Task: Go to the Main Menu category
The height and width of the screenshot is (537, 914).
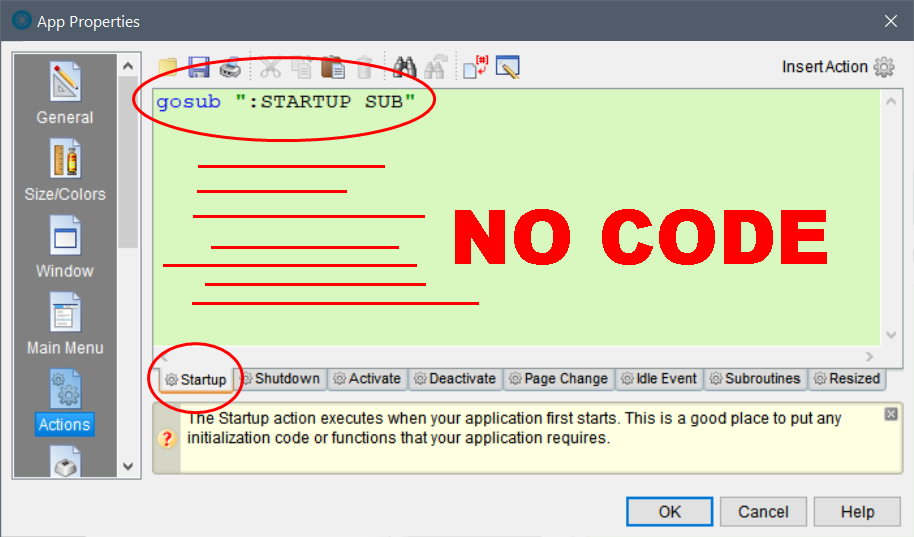Action: click(x=65, y=324)
